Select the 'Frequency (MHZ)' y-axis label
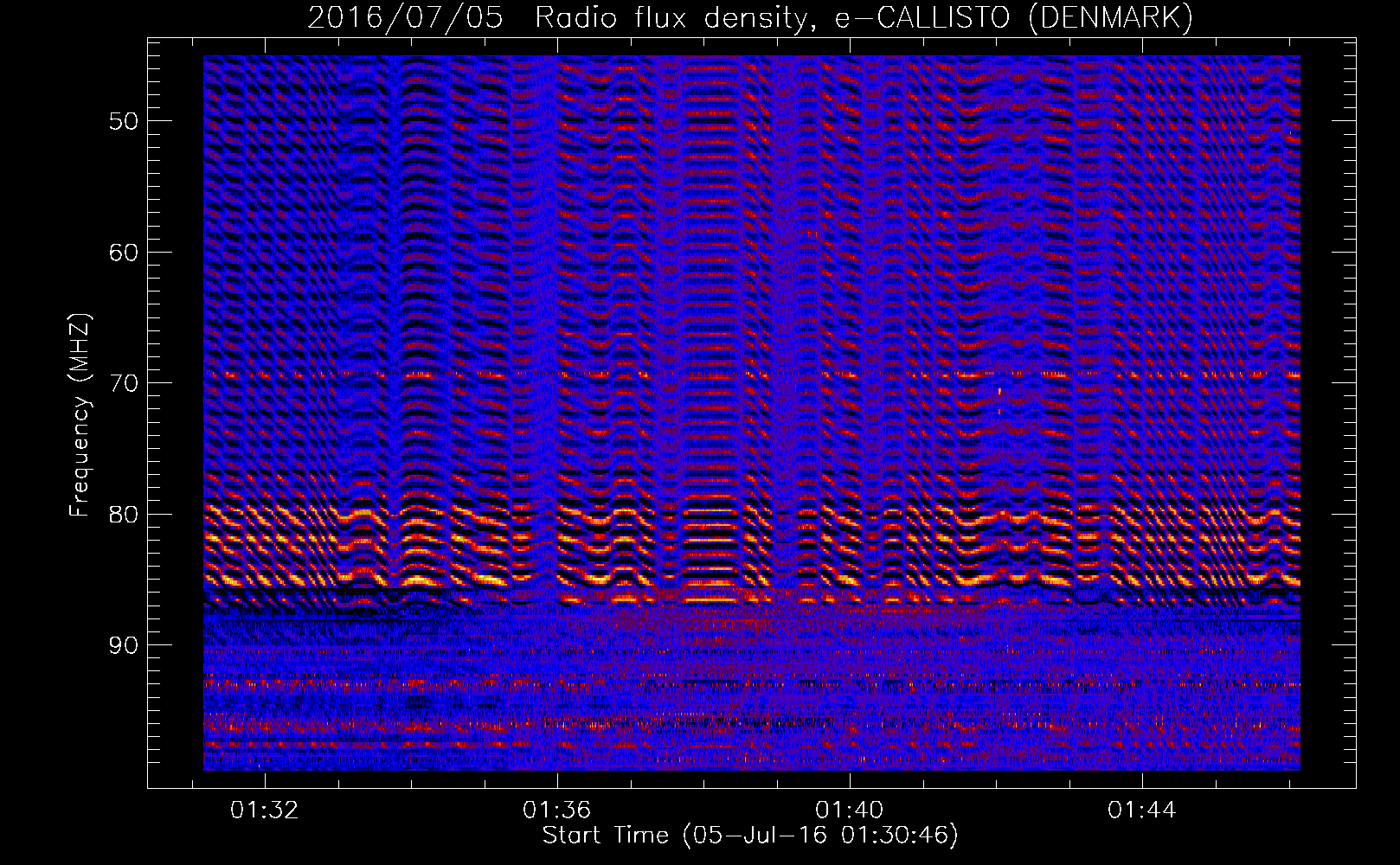Viewport: 1400px width, 865px height. (80, 415)
